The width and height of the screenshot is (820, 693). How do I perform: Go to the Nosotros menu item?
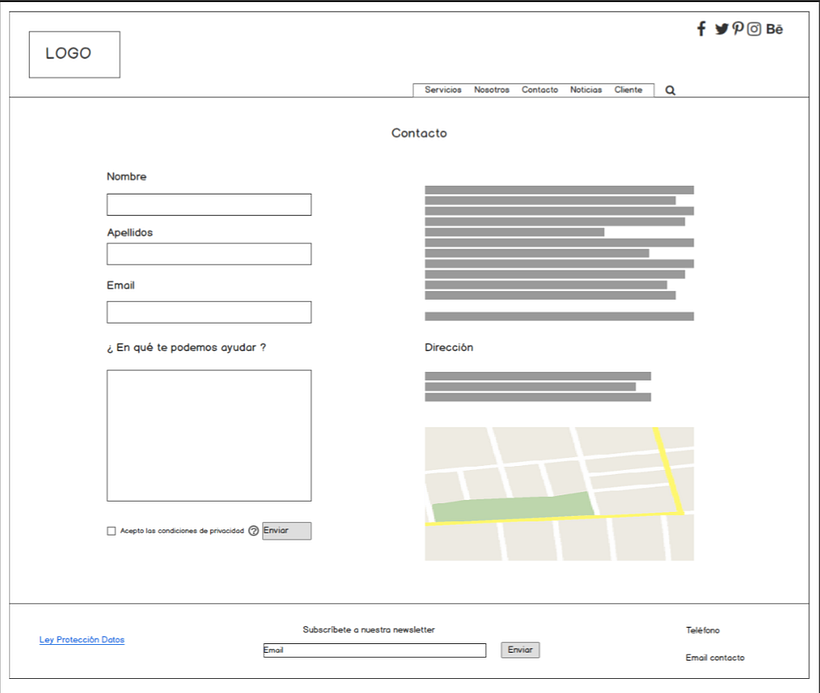491,90
